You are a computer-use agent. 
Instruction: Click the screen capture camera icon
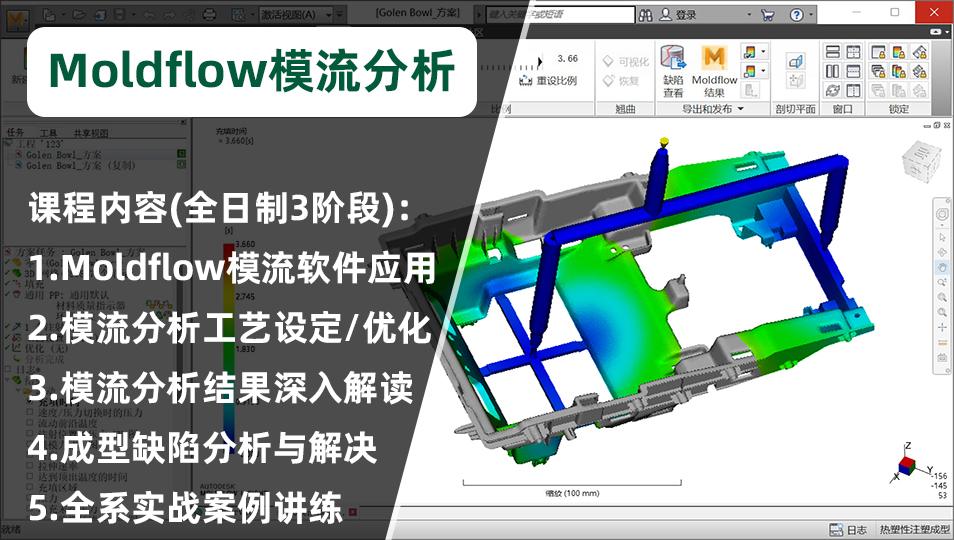coord(238,15)
